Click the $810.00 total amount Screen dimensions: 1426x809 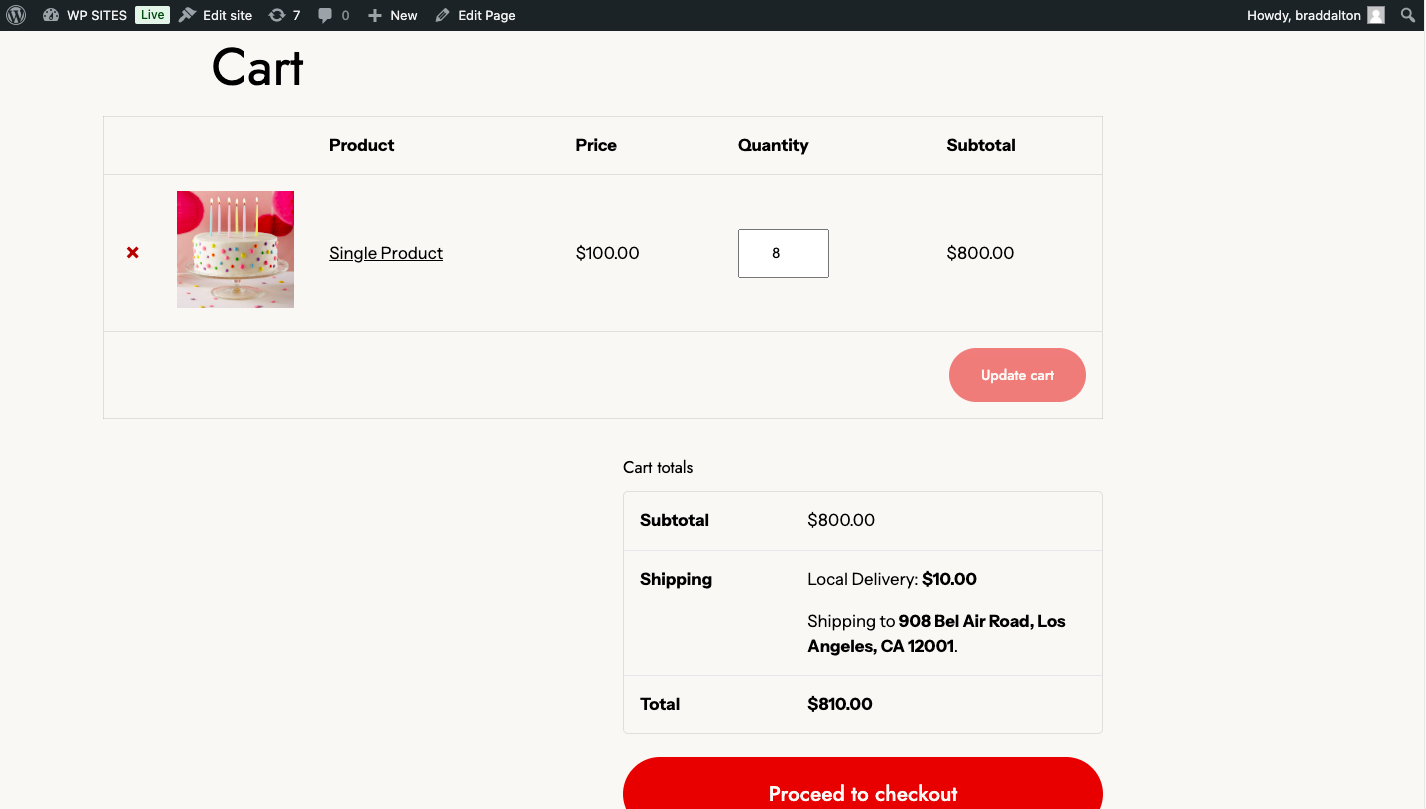tap(839, 704)
